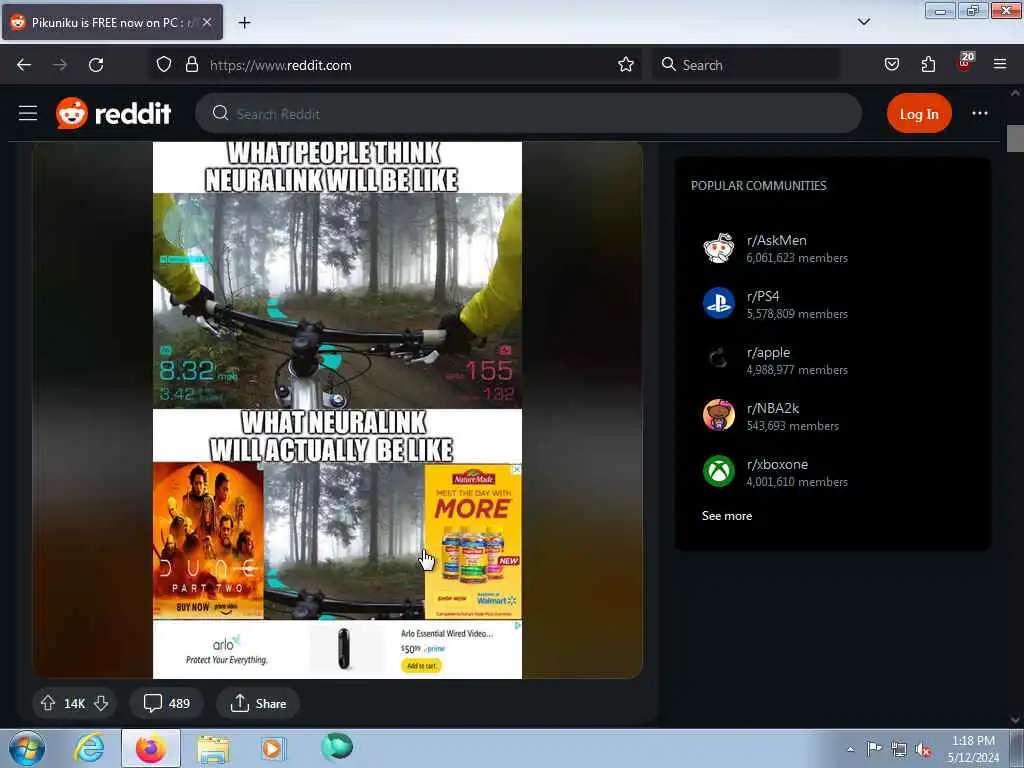Open the Neuralink meme image

coord(337,410)
